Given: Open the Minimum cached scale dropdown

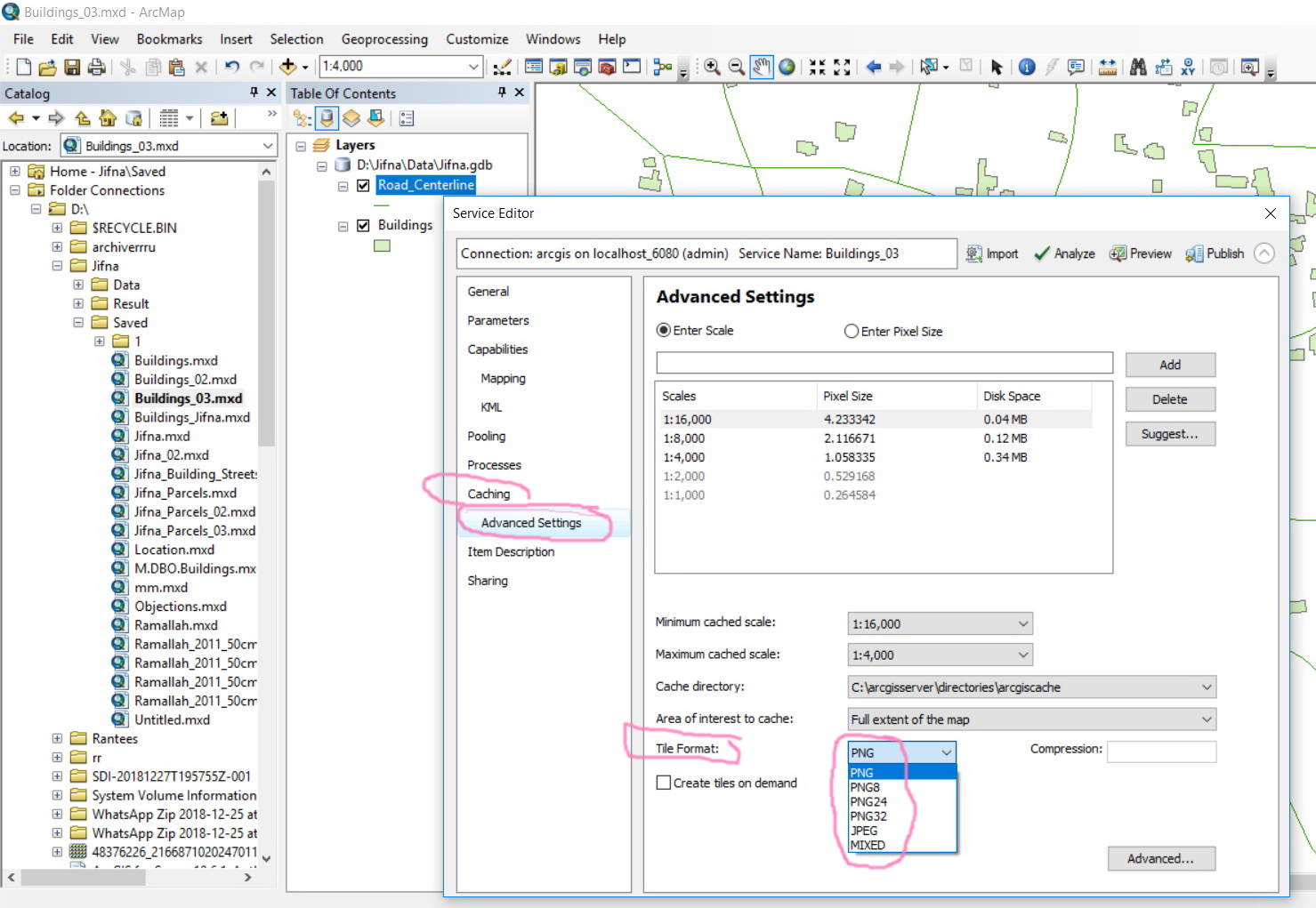Looking at the screenshot, I should [x=940, y=623].
